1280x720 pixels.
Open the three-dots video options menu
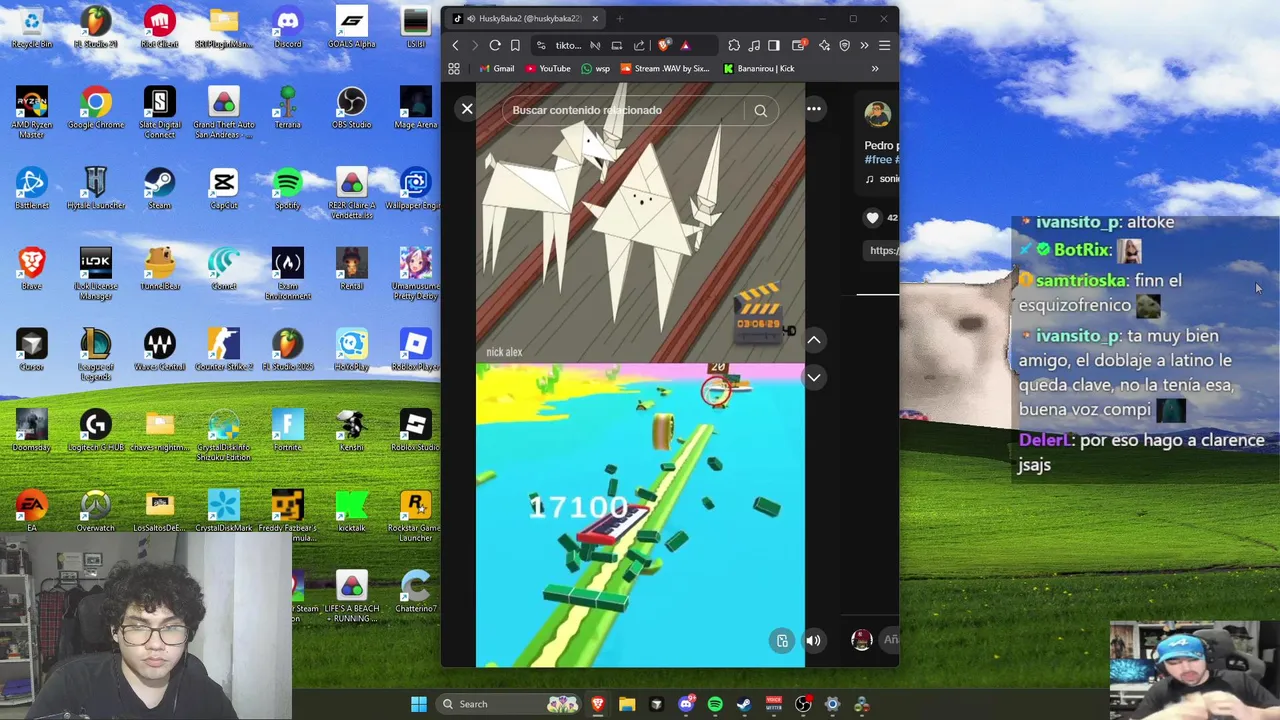click(814, 109)
